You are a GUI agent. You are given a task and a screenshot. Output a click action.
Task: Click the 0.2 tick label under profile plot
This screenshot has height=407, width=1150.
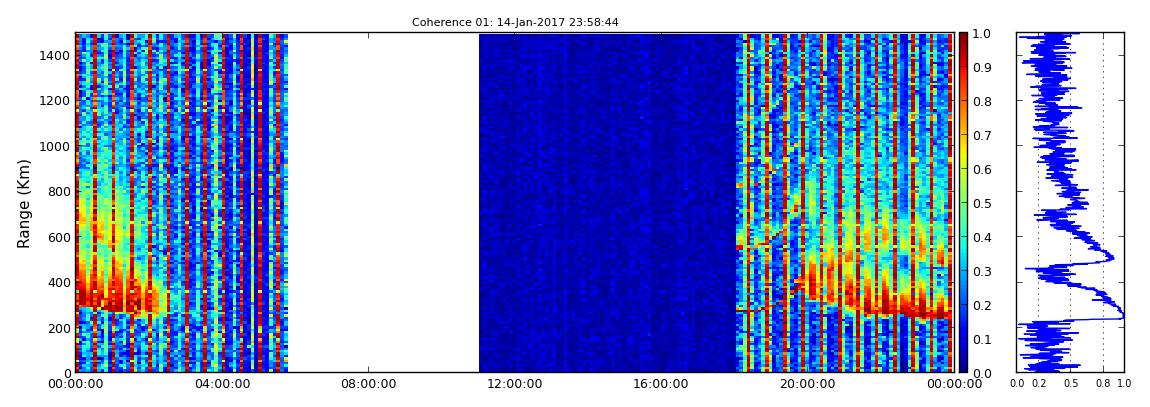pos(1039,384)
